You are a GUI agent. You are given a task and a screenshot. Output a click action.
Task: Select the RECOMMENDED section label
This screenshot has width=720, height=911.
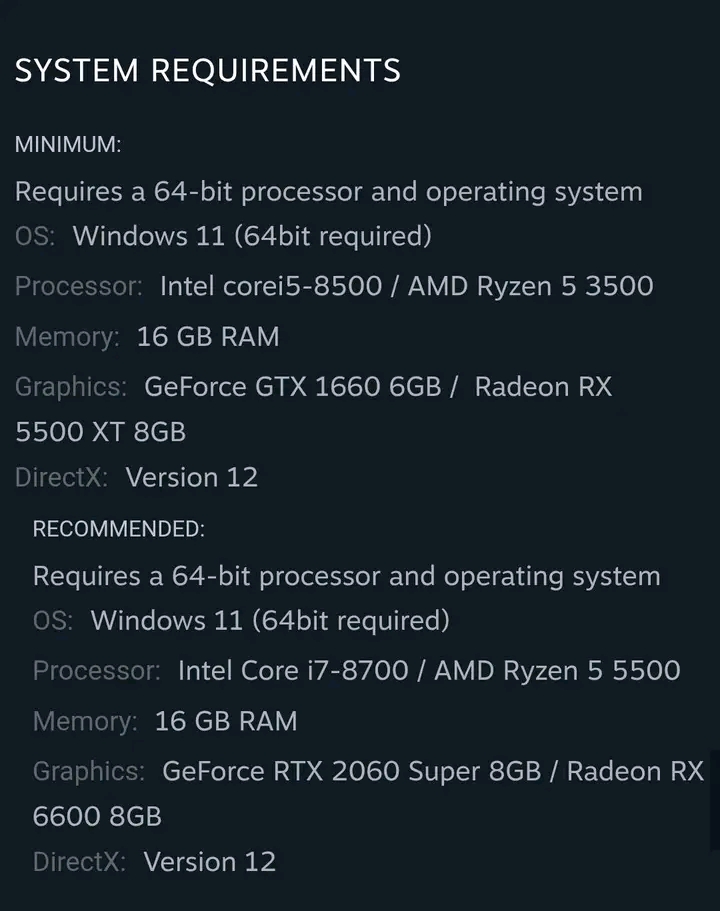[119, 530]
